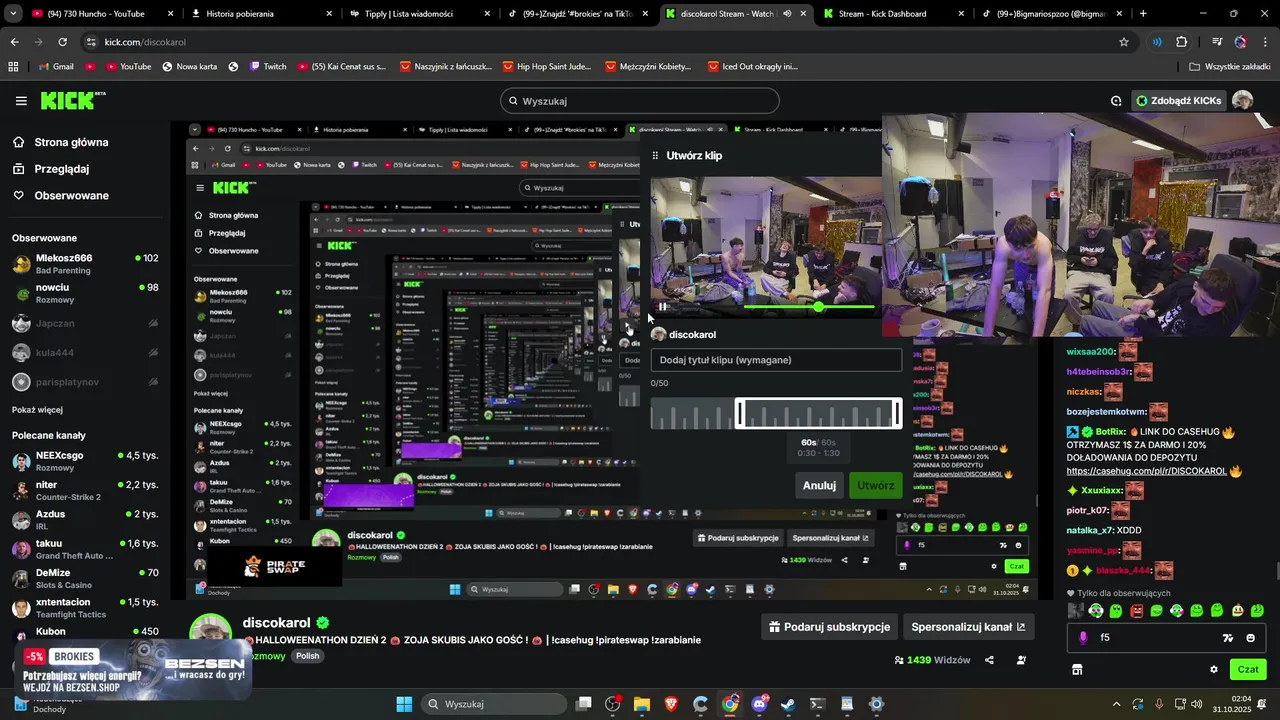Click the Twitch bookmark in bookmarks bar

(266, 67)
